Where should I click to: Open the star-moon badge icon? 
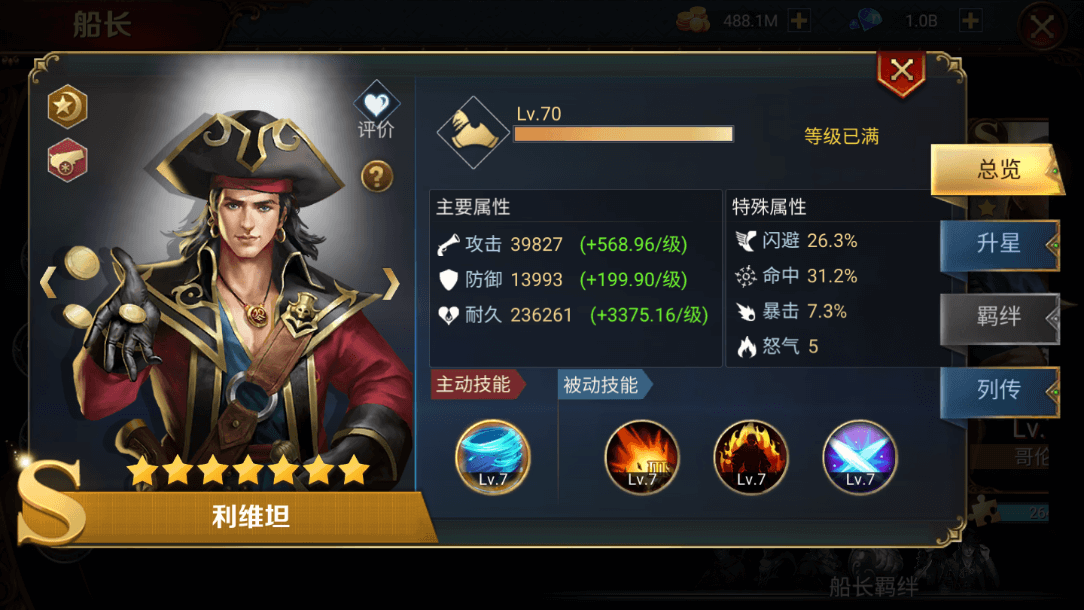click(67, 107)
